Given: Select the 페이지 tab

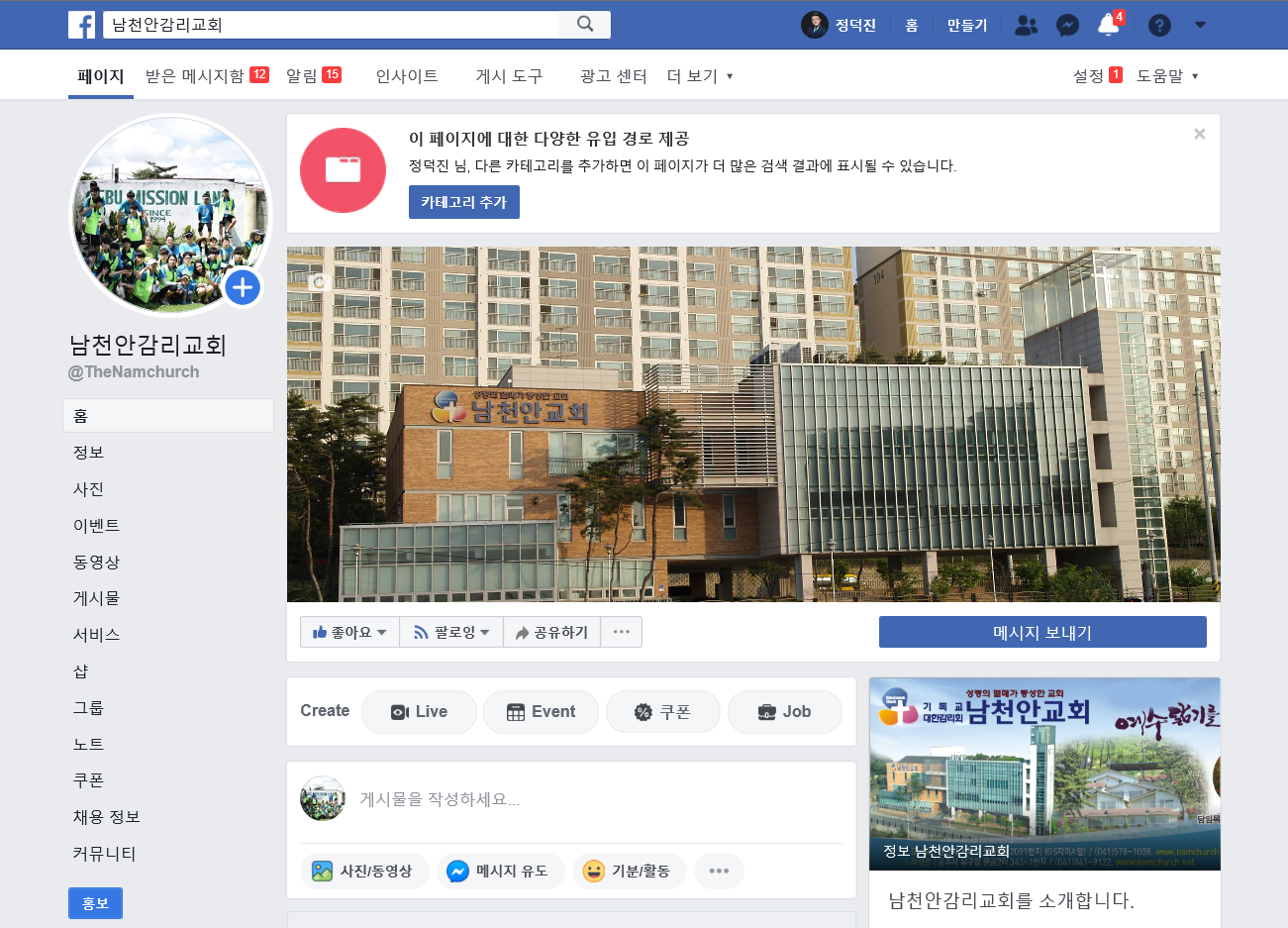Looking at the screenshot, I should (x=101, y=76).
